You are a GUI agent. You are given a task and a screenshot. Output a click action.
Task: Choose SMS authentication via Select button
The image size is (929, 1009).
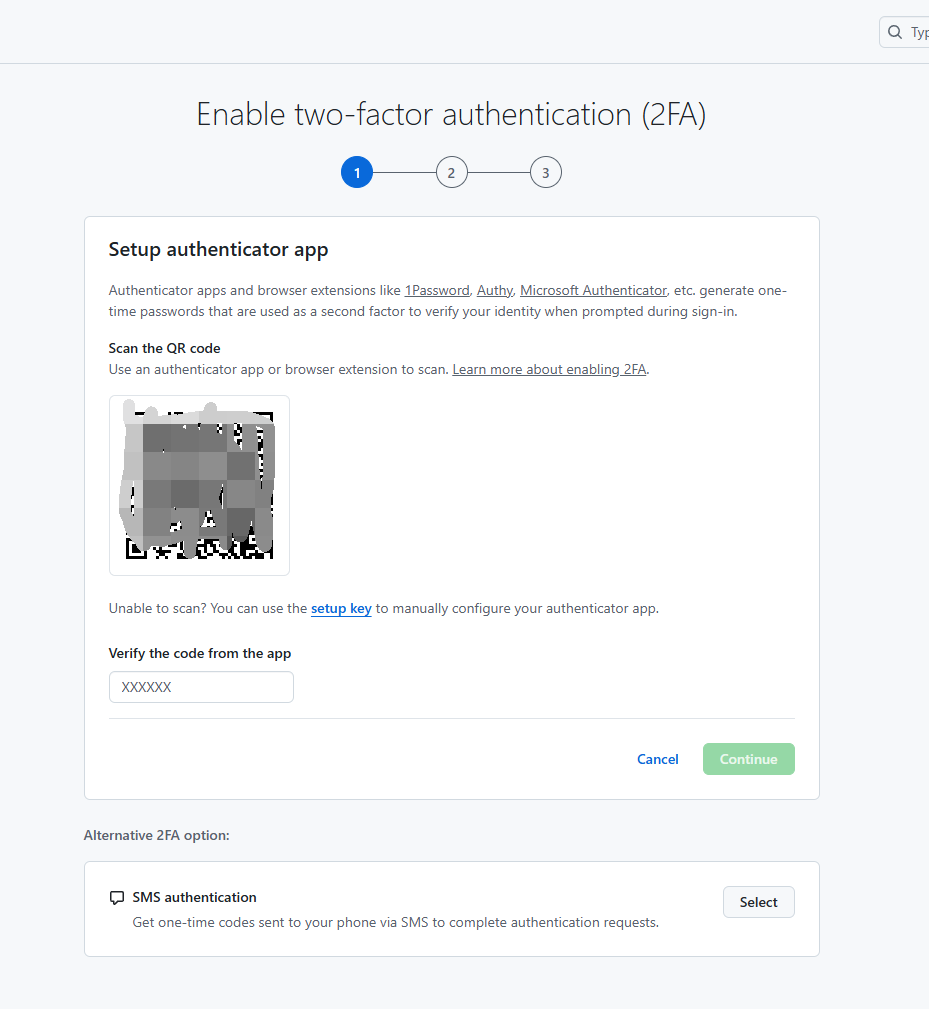(758, 902)
